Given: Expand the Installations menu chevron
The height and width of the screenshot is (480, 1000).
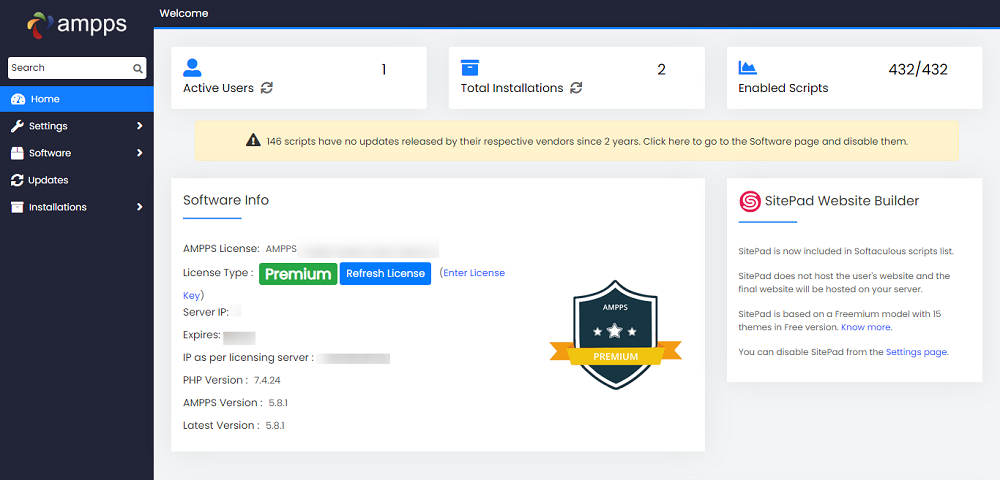Looking at the screenshot, I should coord(140,207).
